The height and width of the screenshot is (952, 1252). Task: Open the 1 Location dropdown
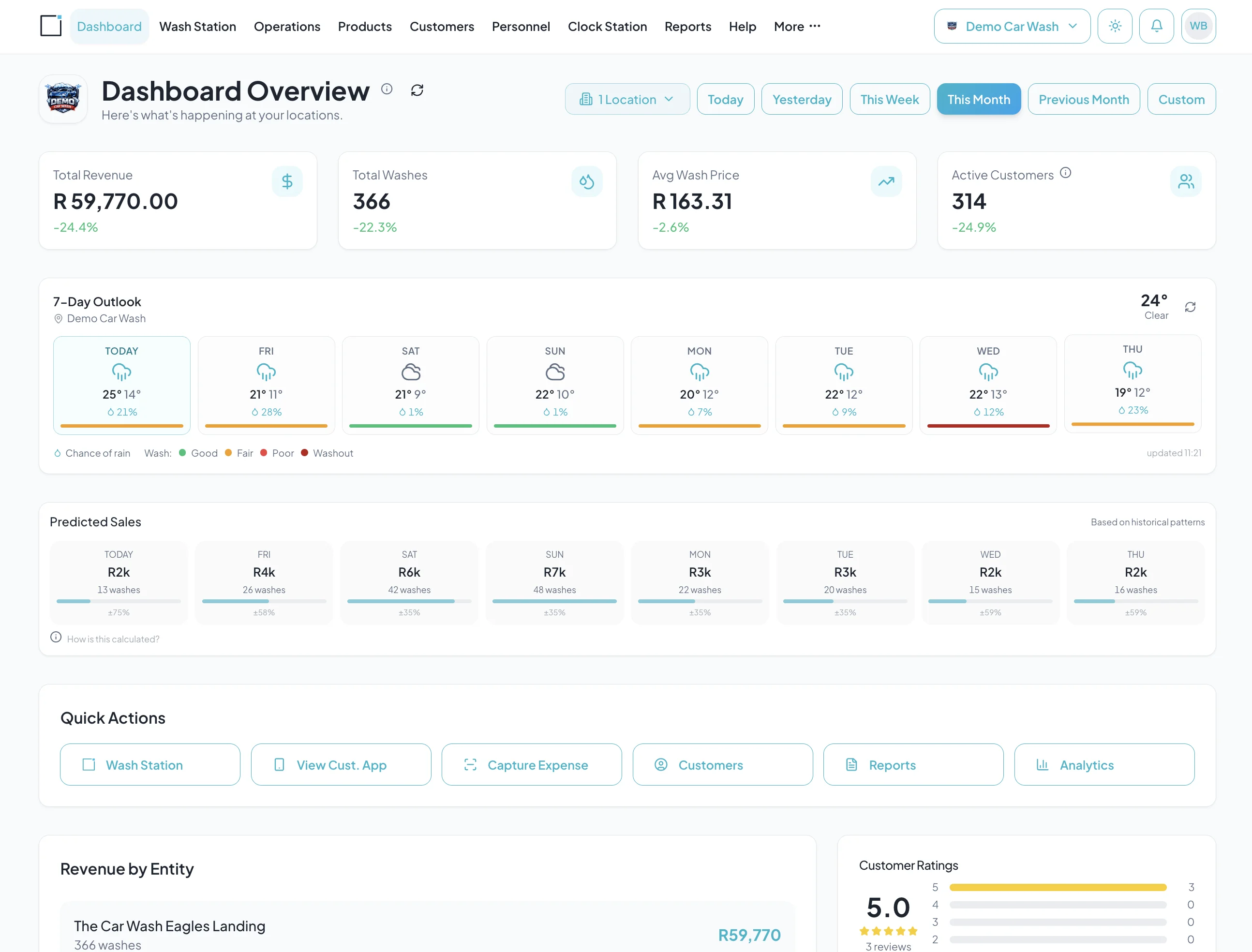click(x=627, y=99)
